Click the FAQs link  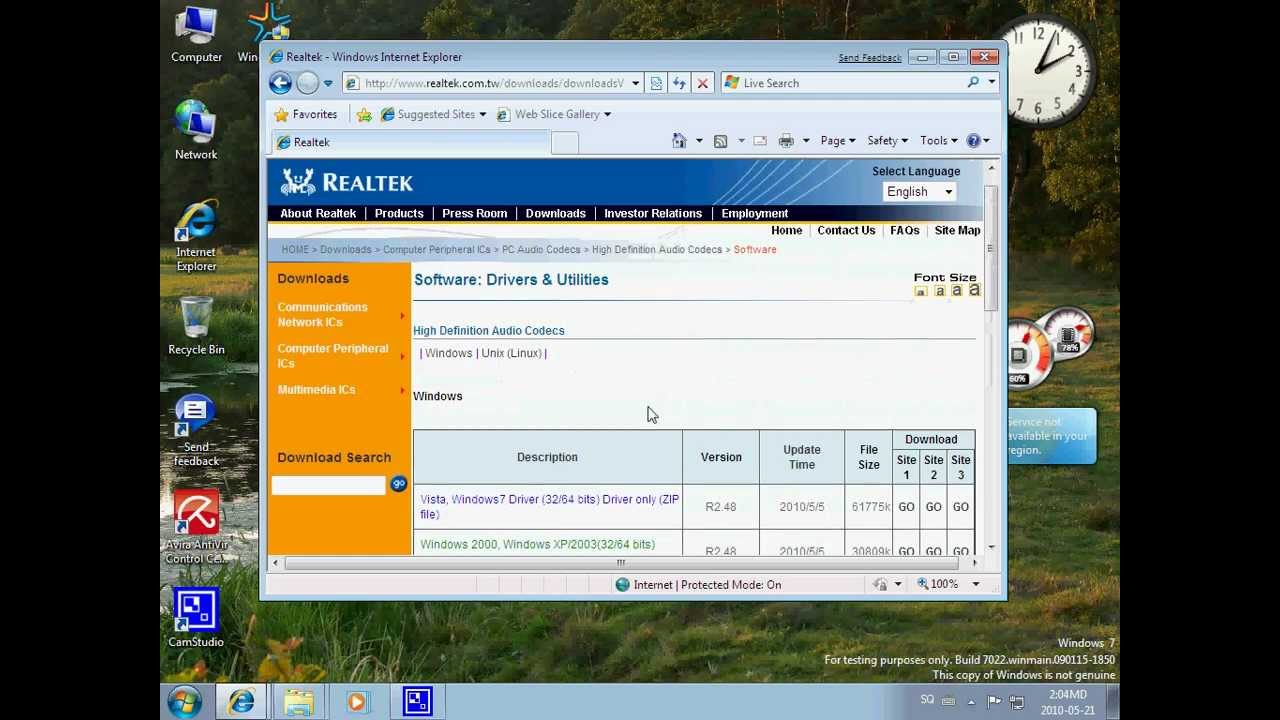click(904, 231)
